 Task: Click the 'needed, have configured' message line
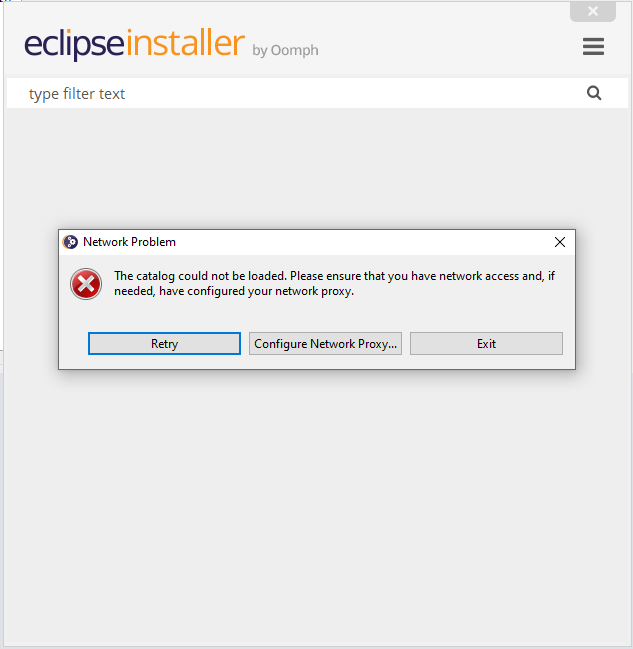click(234, 291)
